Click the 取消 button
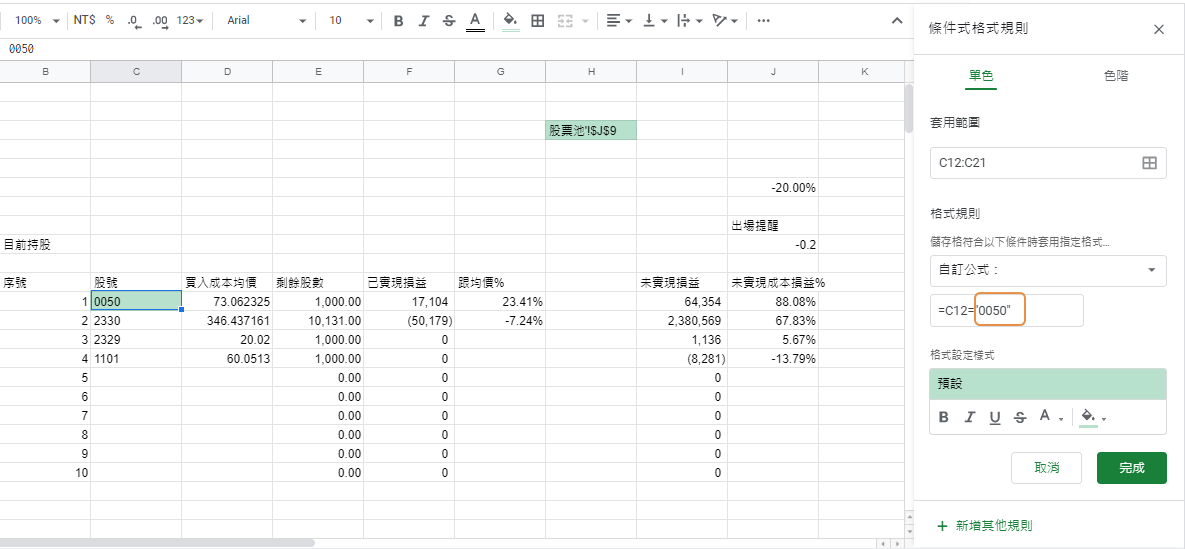This screenshot has width=1185, height=549. click(x=1046, y=468)
